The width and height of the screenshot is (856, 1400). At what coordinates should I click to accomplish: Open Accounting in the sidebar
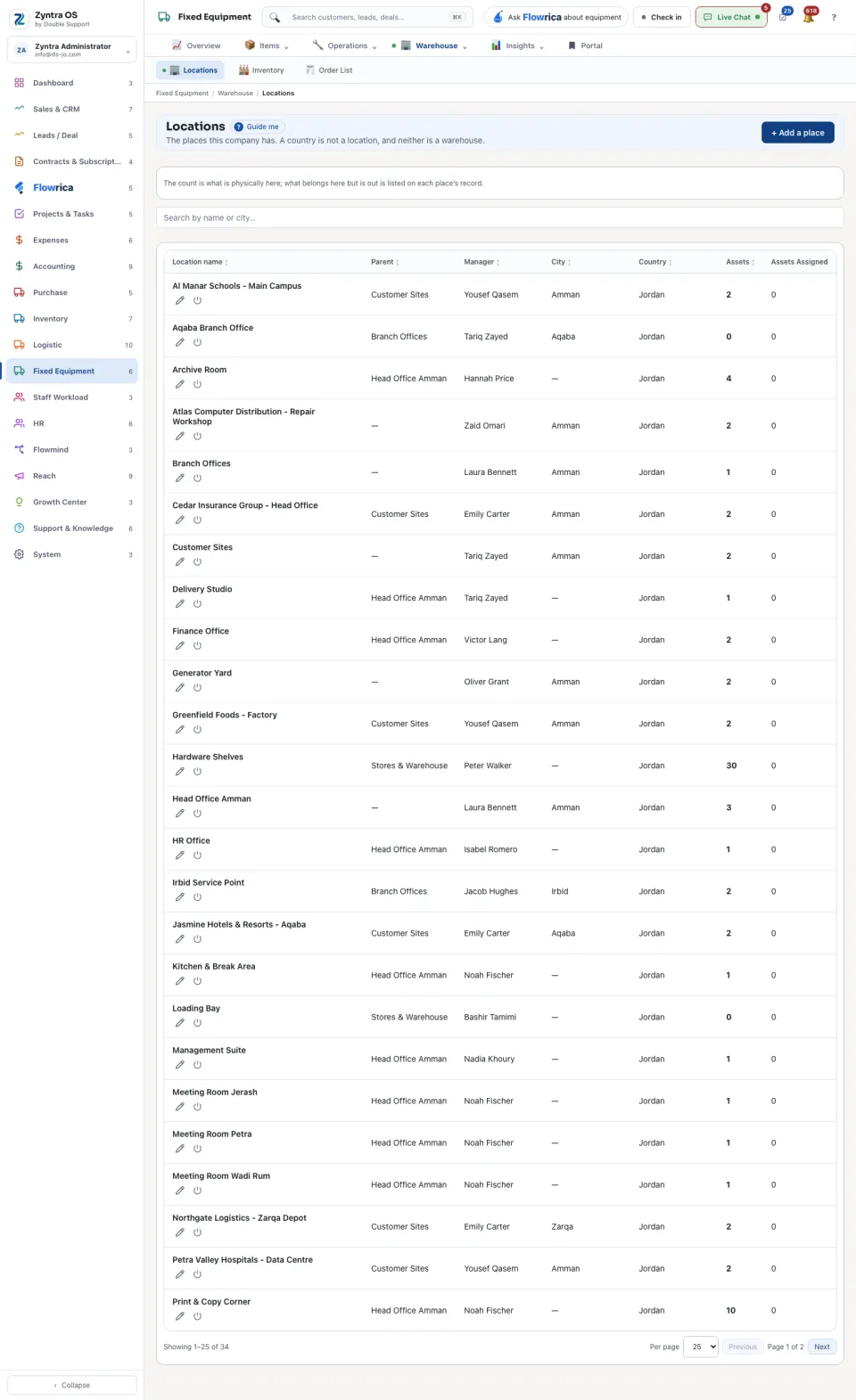point(71,266)
